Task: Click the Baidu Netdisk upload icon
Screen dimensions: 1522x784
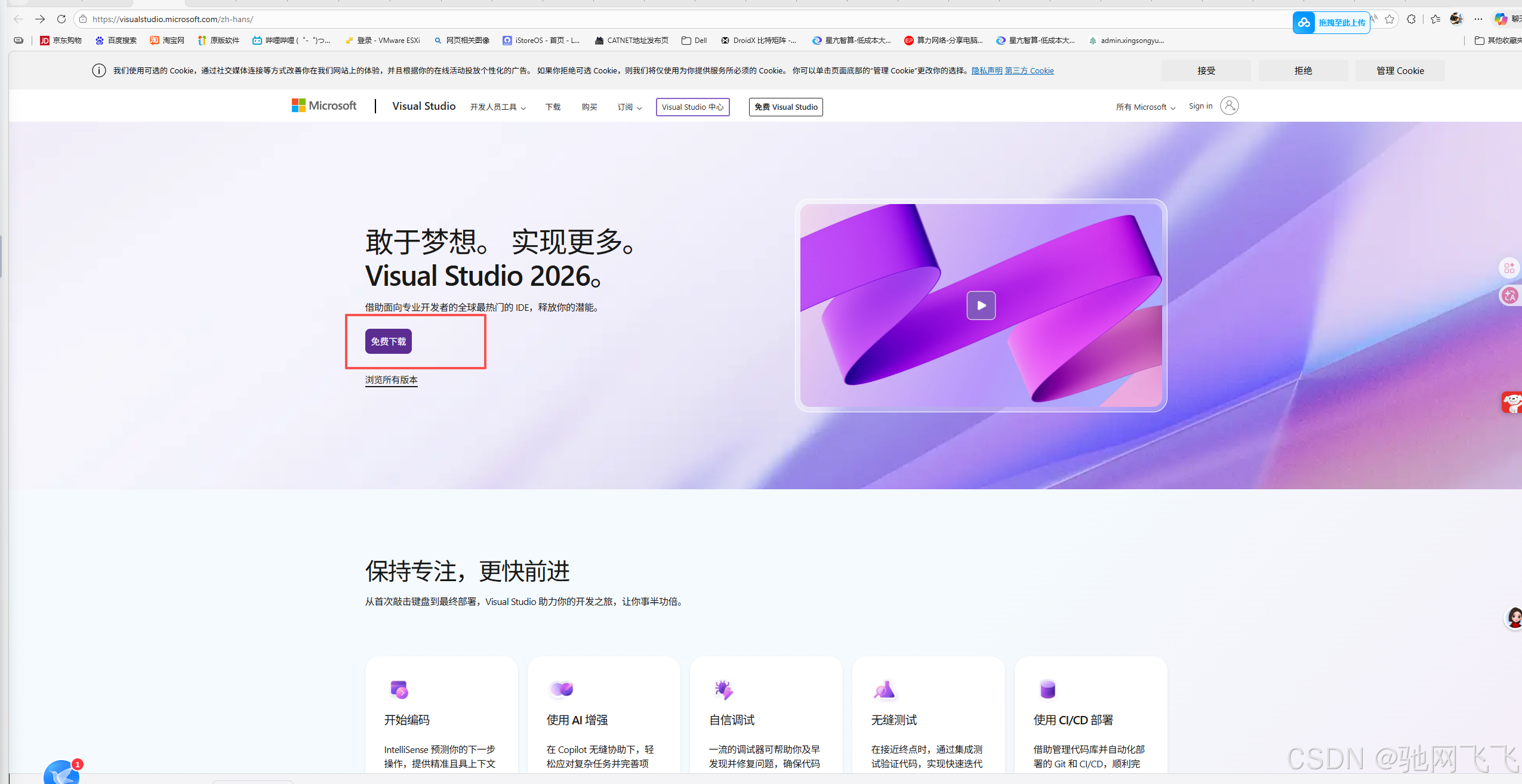Action: pyautogui.click(x=1305, y=22)
